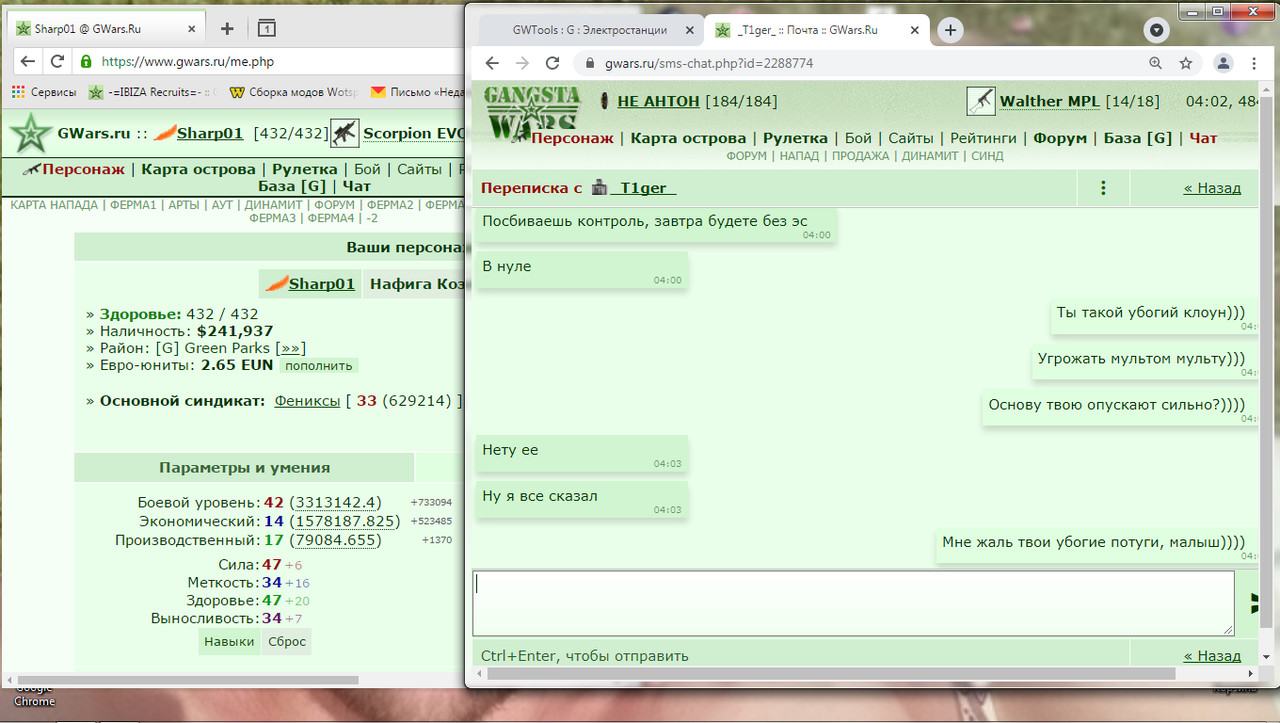The image size is (1280, 723).
Task: Click the message text area in chat
Action: click(853, 603)
